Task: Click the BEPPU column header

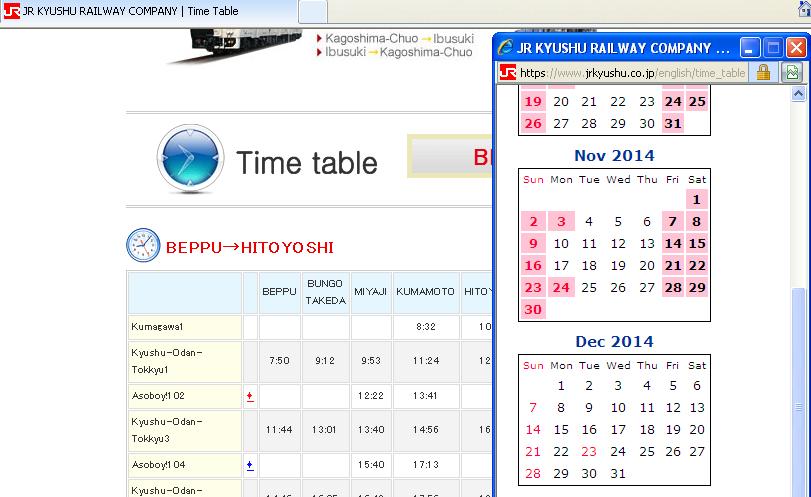Action: point(279,292)
